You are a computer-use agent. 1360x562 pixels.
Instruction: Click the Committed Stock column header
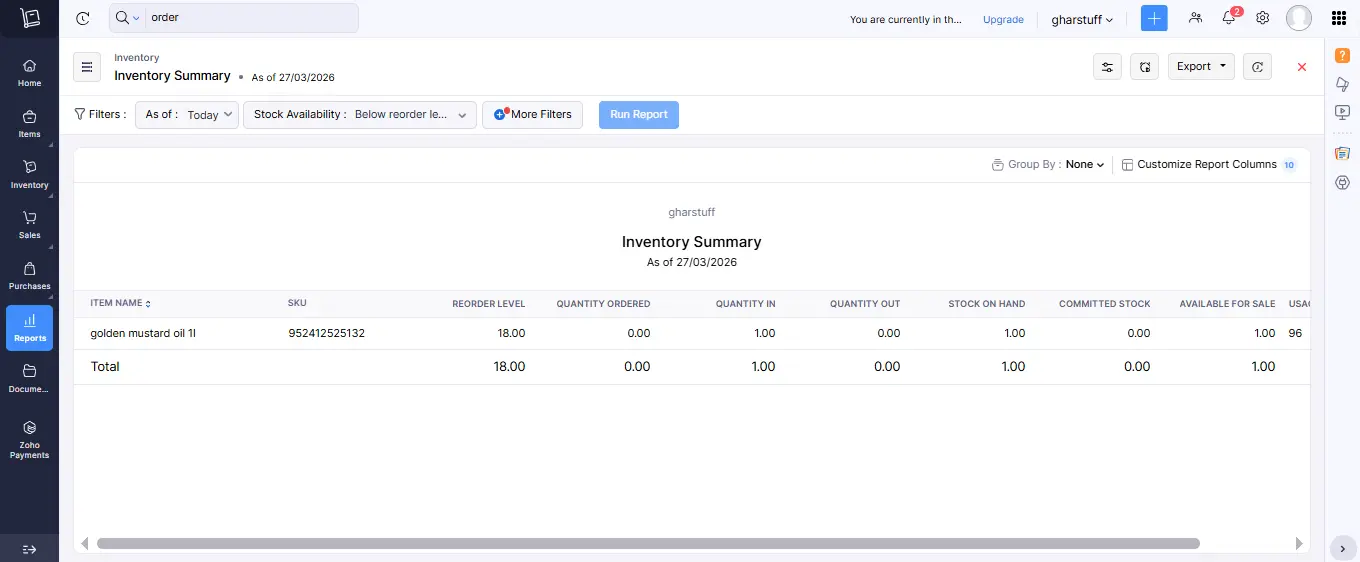(1105, 303)
